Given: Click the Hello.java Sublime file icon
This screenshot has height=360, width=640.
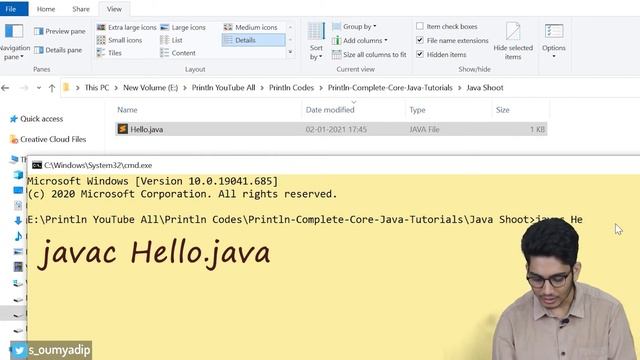Looking at the screenshot, I should pyautogui.click(x=122, y=129).
